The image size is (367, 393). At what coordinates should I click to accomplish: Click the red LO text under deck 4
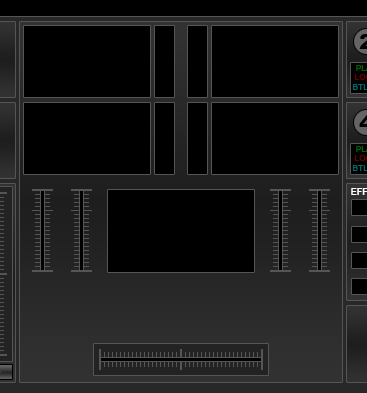coord(361,158)
